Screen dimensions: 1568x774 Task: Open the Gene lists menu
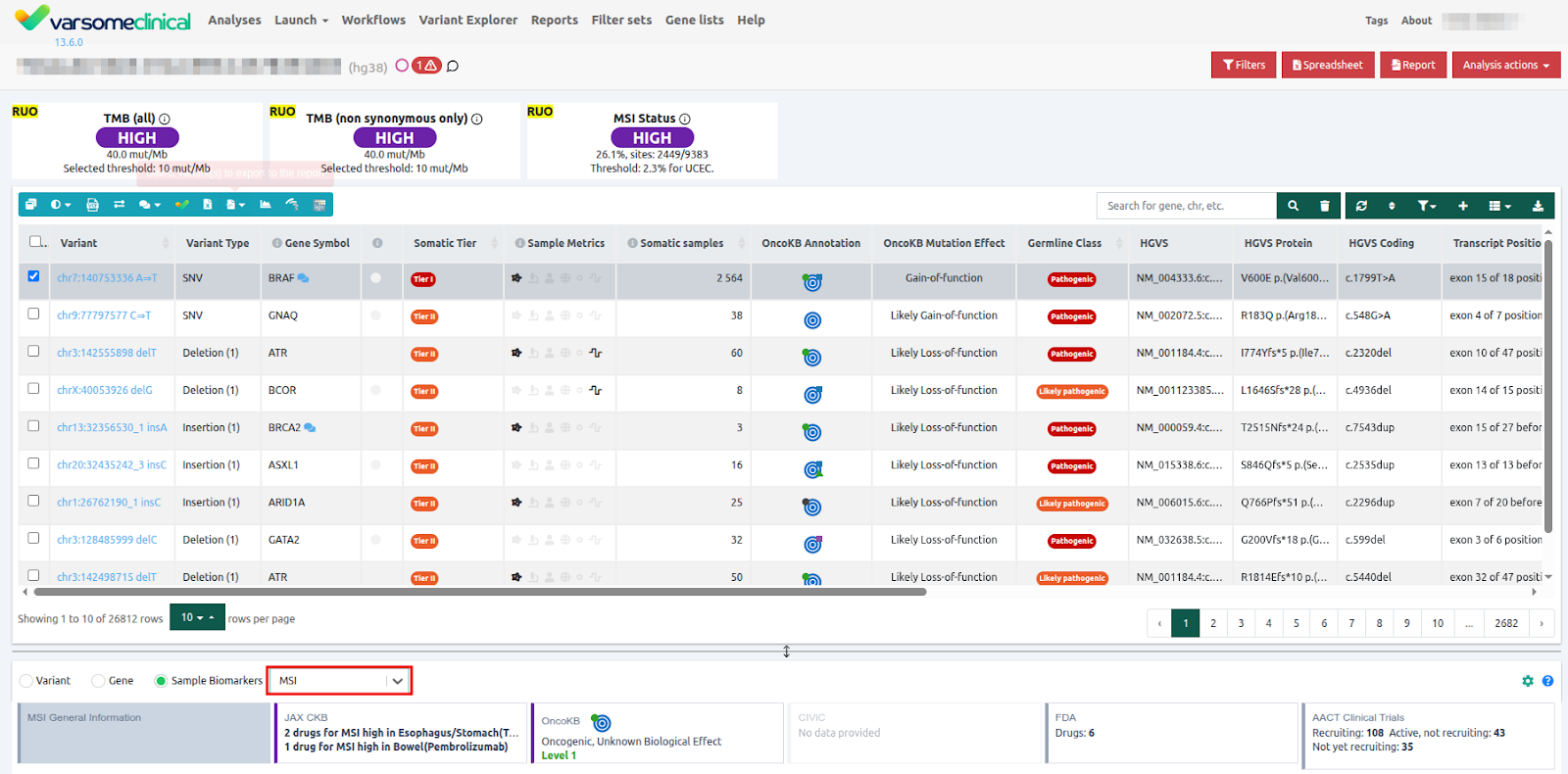click(x=694, y=21)
